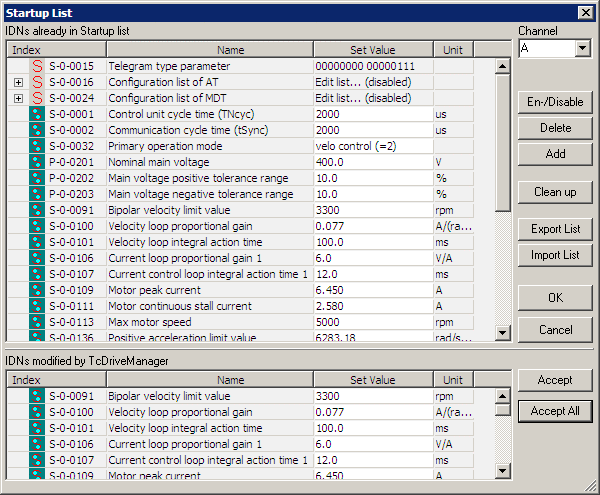This screenshot has width=600, height=495.
Task: Click the red S icon beside S-0-0016
Action: pos(37,82)
